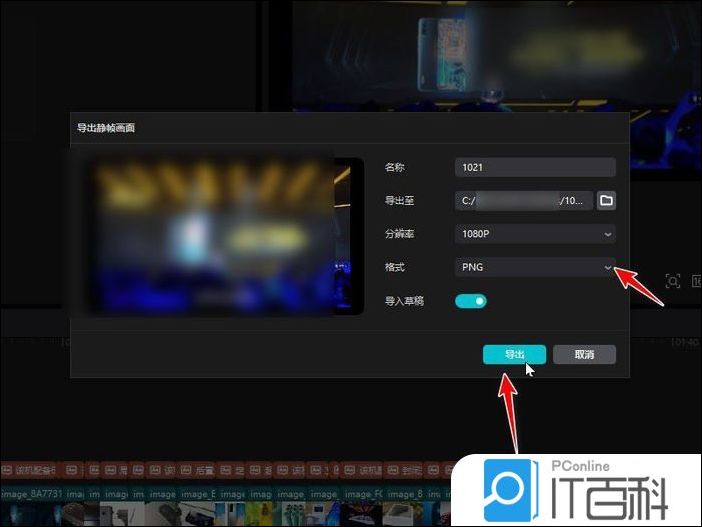Click the 导出至 export path field

tap(524, 200)
